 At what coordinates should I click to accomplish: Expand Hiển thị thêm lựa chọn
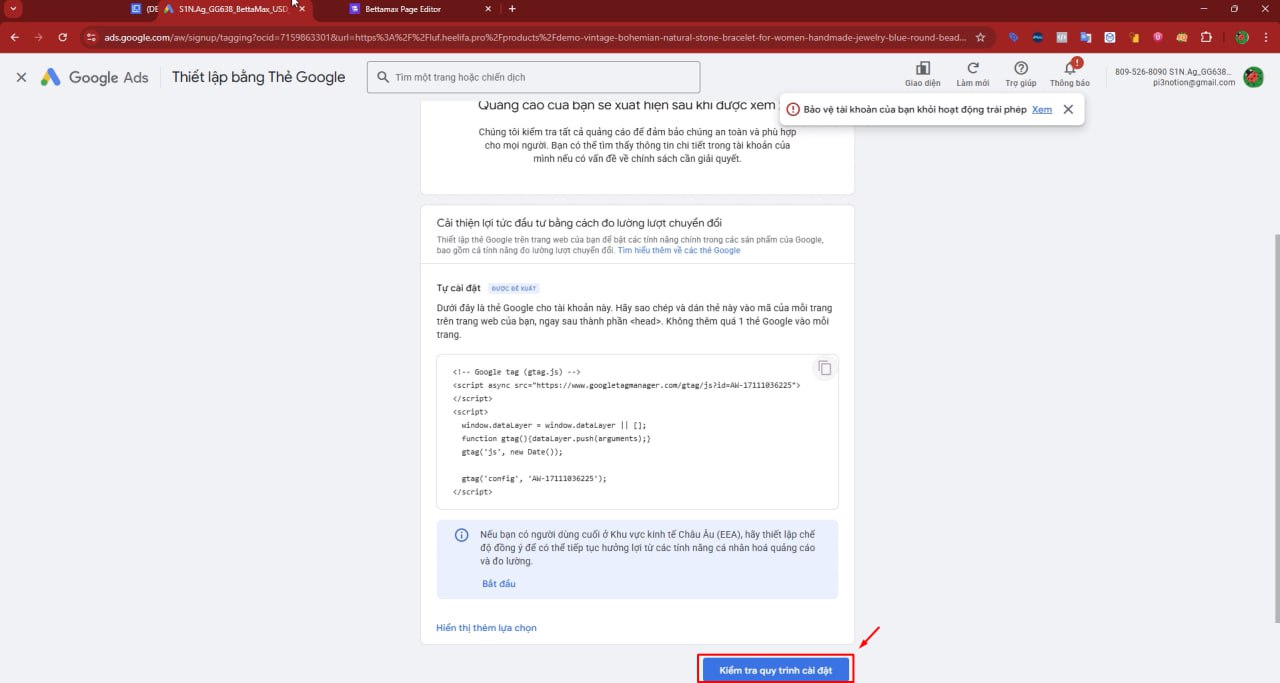[486, 628]
